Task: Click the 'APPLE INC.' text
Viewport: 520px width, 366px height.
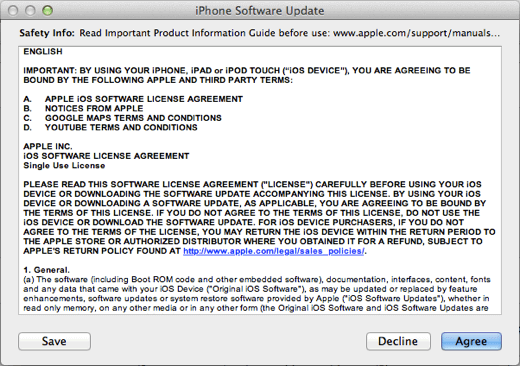Action: click(48, 146)
